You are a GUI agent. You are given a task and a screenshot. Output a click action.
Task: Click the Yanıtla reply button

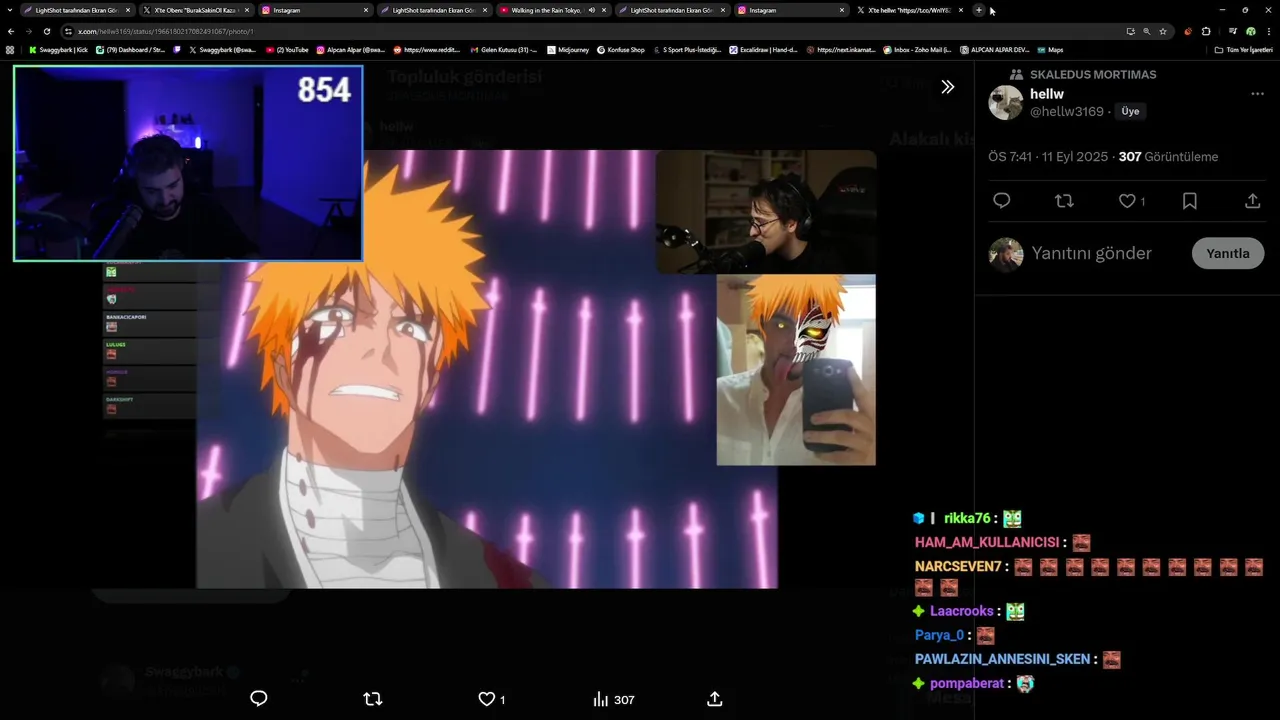click(x=1228, y=253)
